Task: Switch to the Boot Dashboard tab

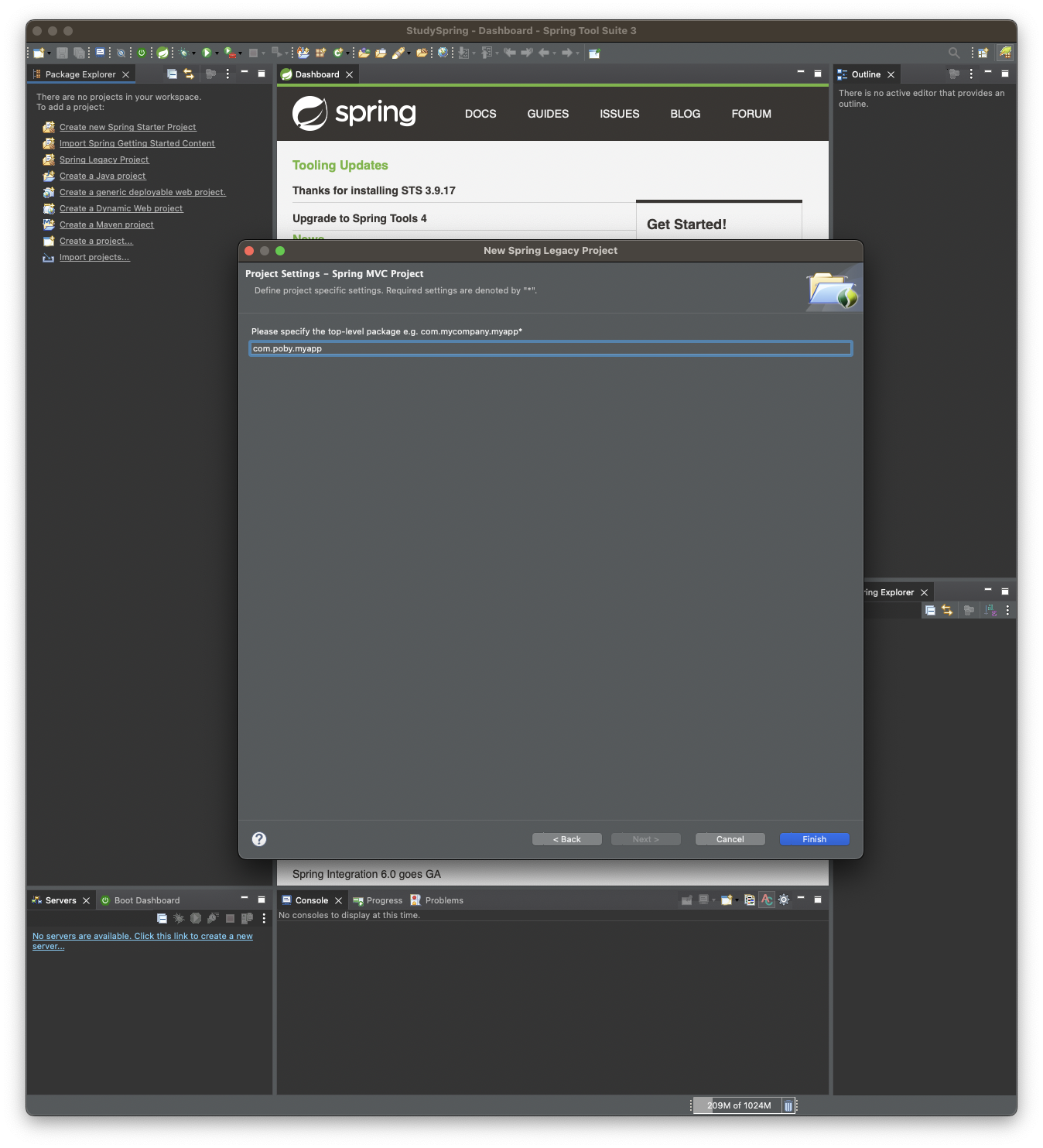Action: (x=140, y=900)
